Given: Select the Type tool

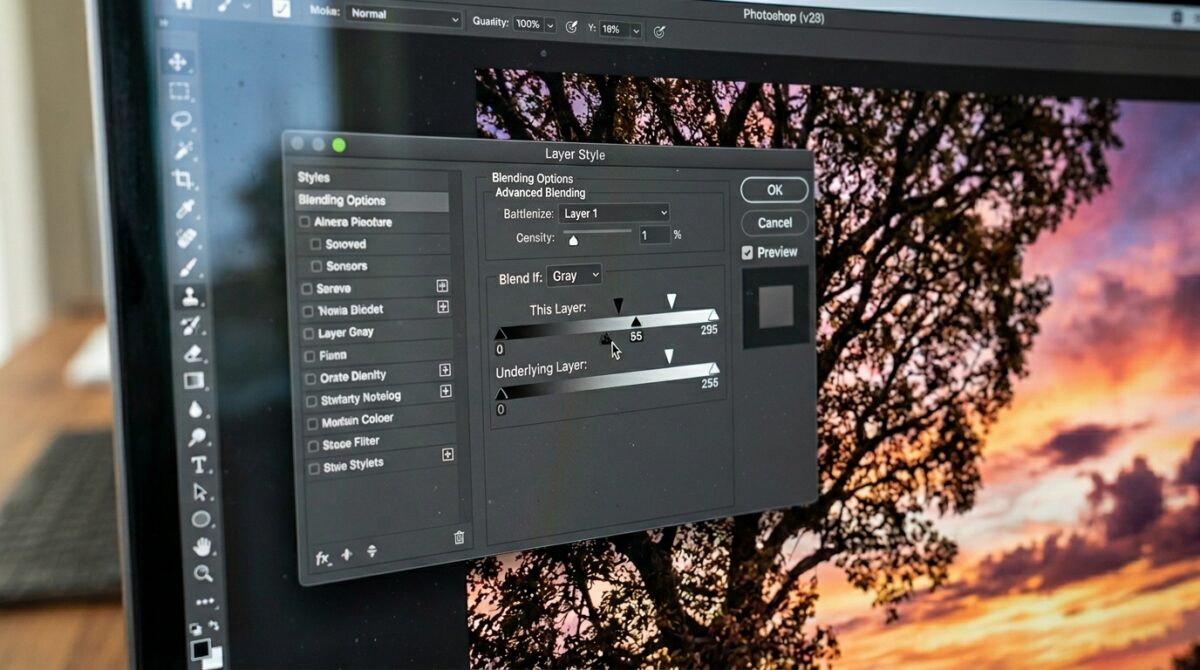Looking at the screenshot, I should [x=198, y=465].
